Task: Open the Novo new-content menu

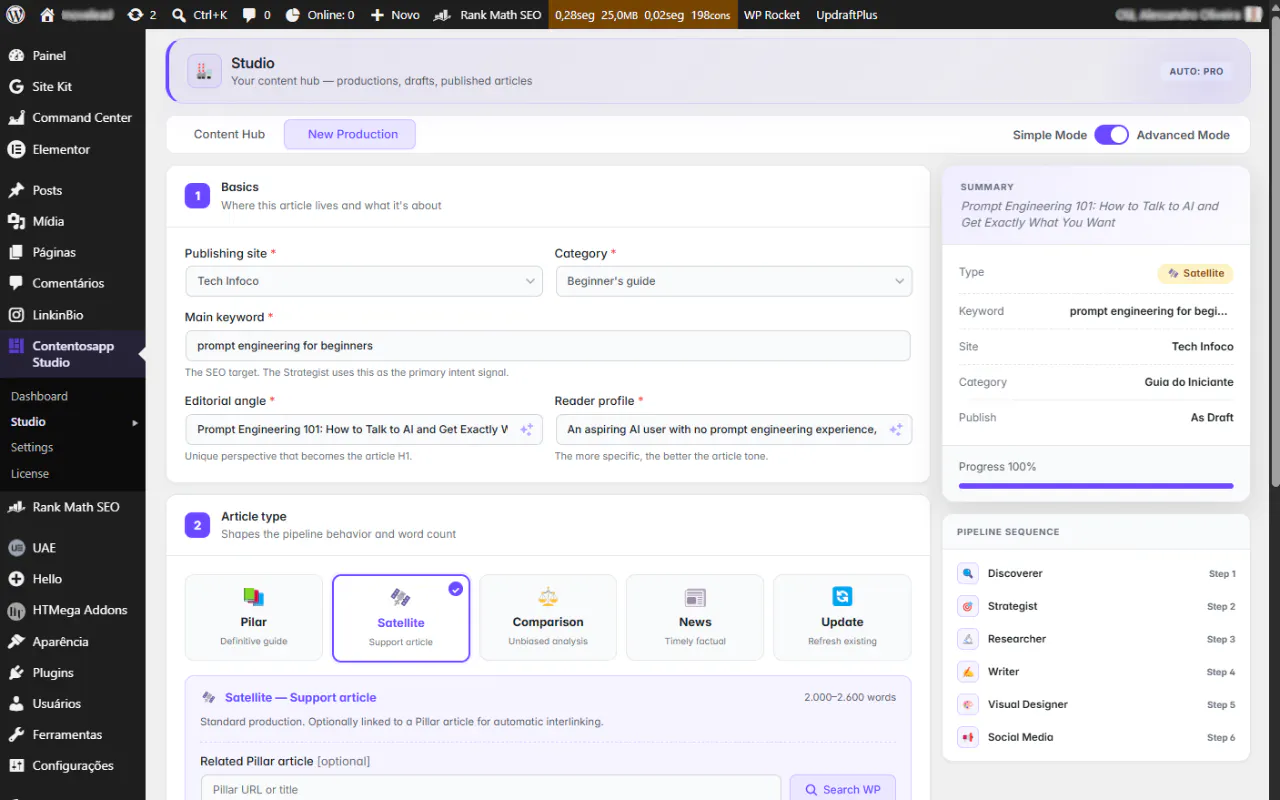Action: [395, 15]
